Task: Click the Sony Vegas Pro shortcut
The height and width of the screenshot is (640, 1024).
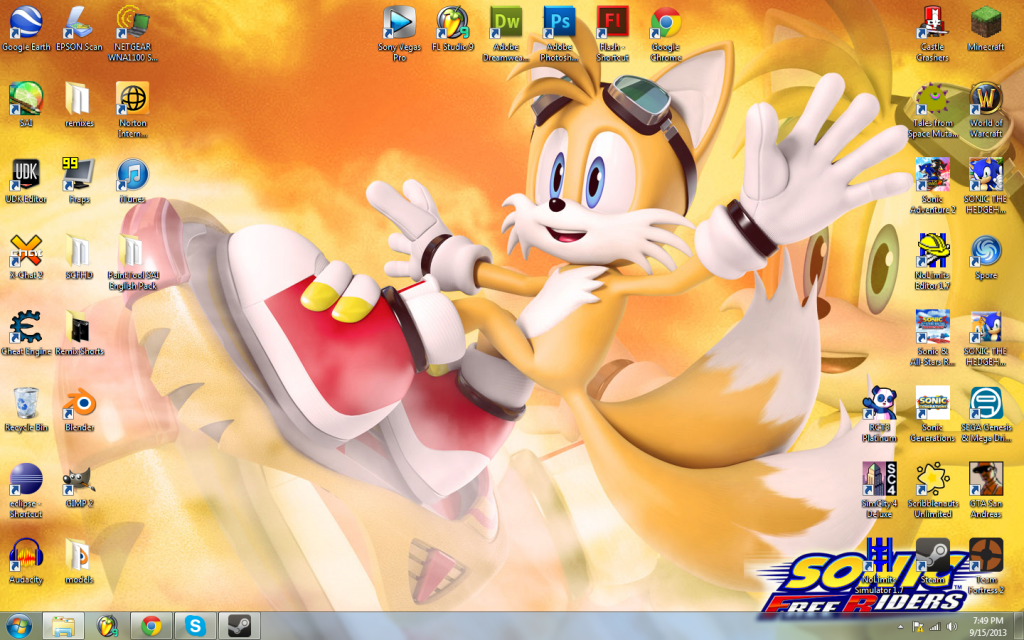Action: [399, 34]
